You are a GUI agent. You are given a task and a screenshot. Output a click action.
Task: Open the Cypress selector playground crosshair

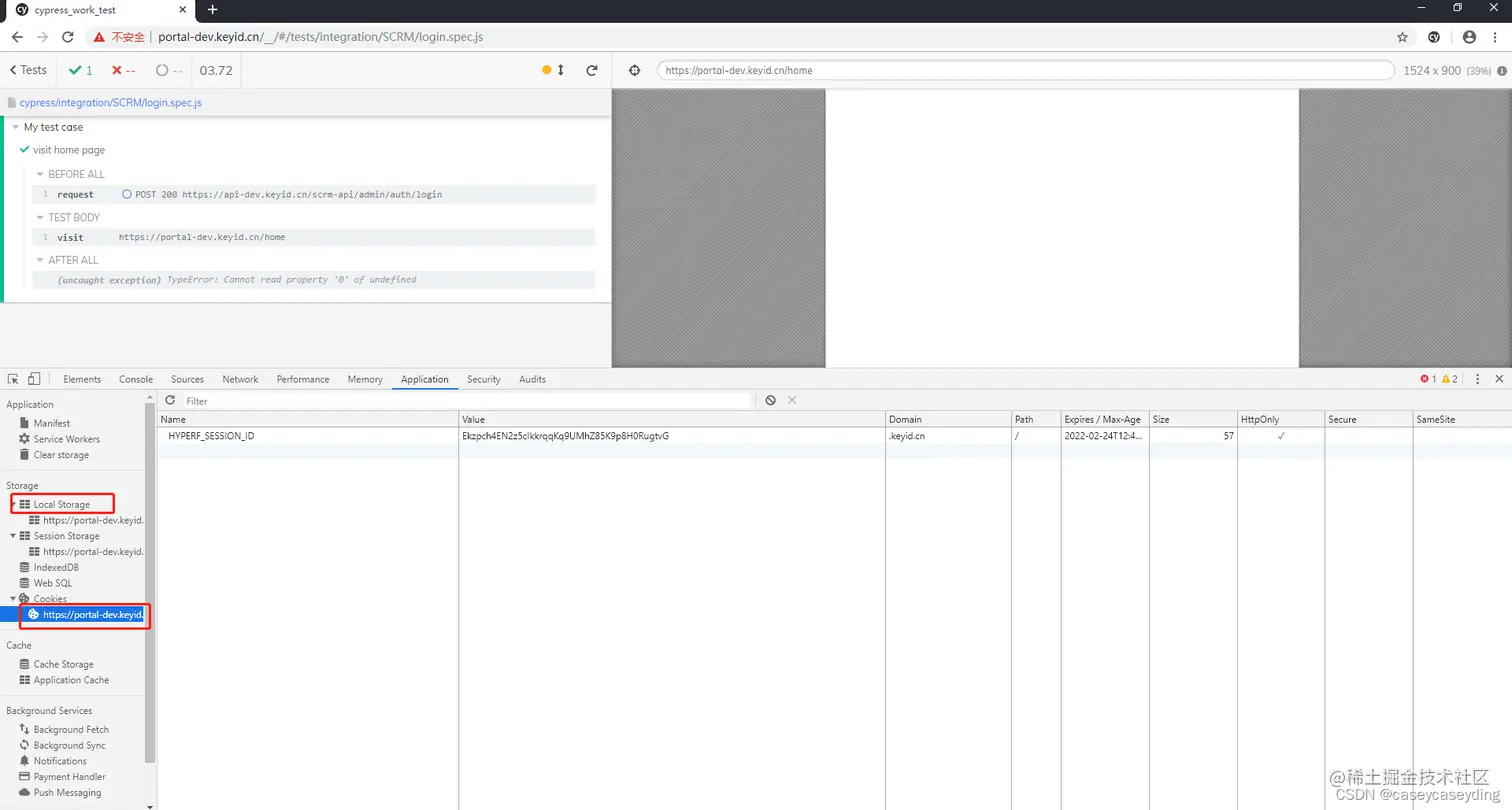point(634,70)
